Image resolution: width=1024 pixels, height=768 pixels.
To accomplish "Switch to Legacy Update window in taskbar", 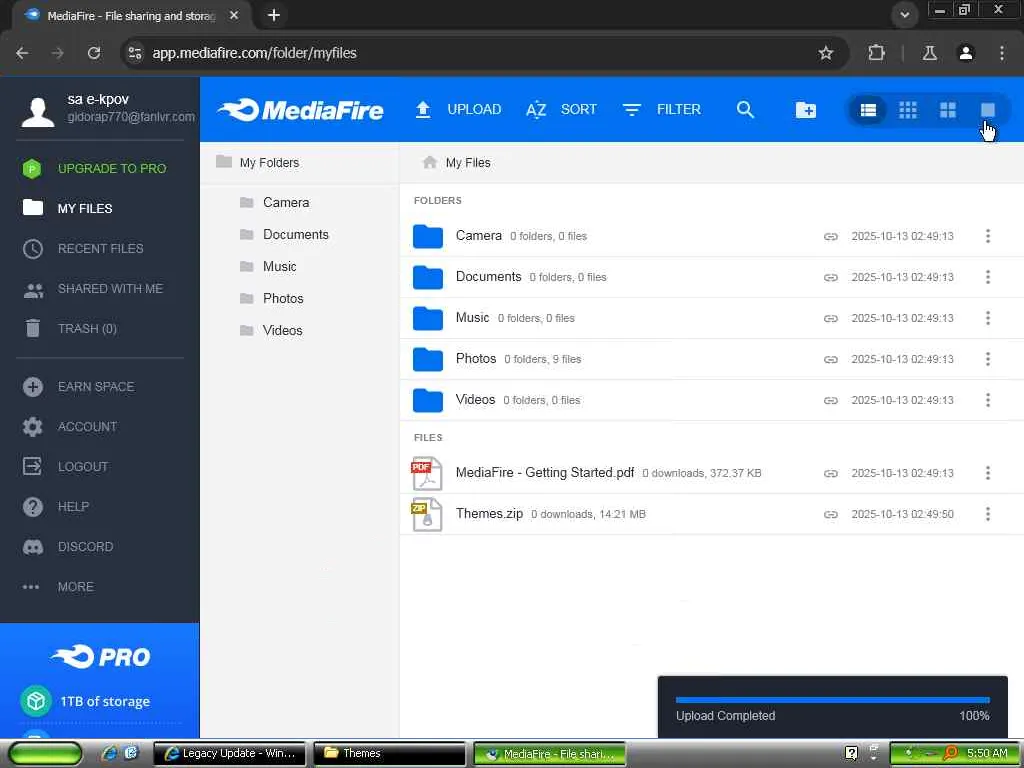I will click(x=231, y=753).
